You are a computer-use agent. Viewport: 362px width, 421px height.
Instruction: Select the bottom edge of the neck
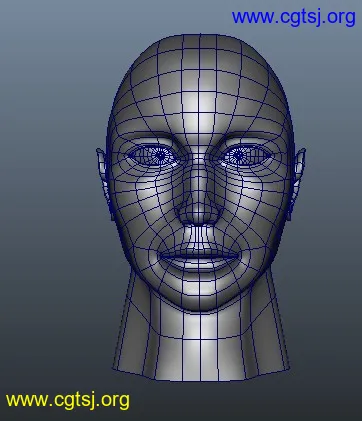coord(201,375)
